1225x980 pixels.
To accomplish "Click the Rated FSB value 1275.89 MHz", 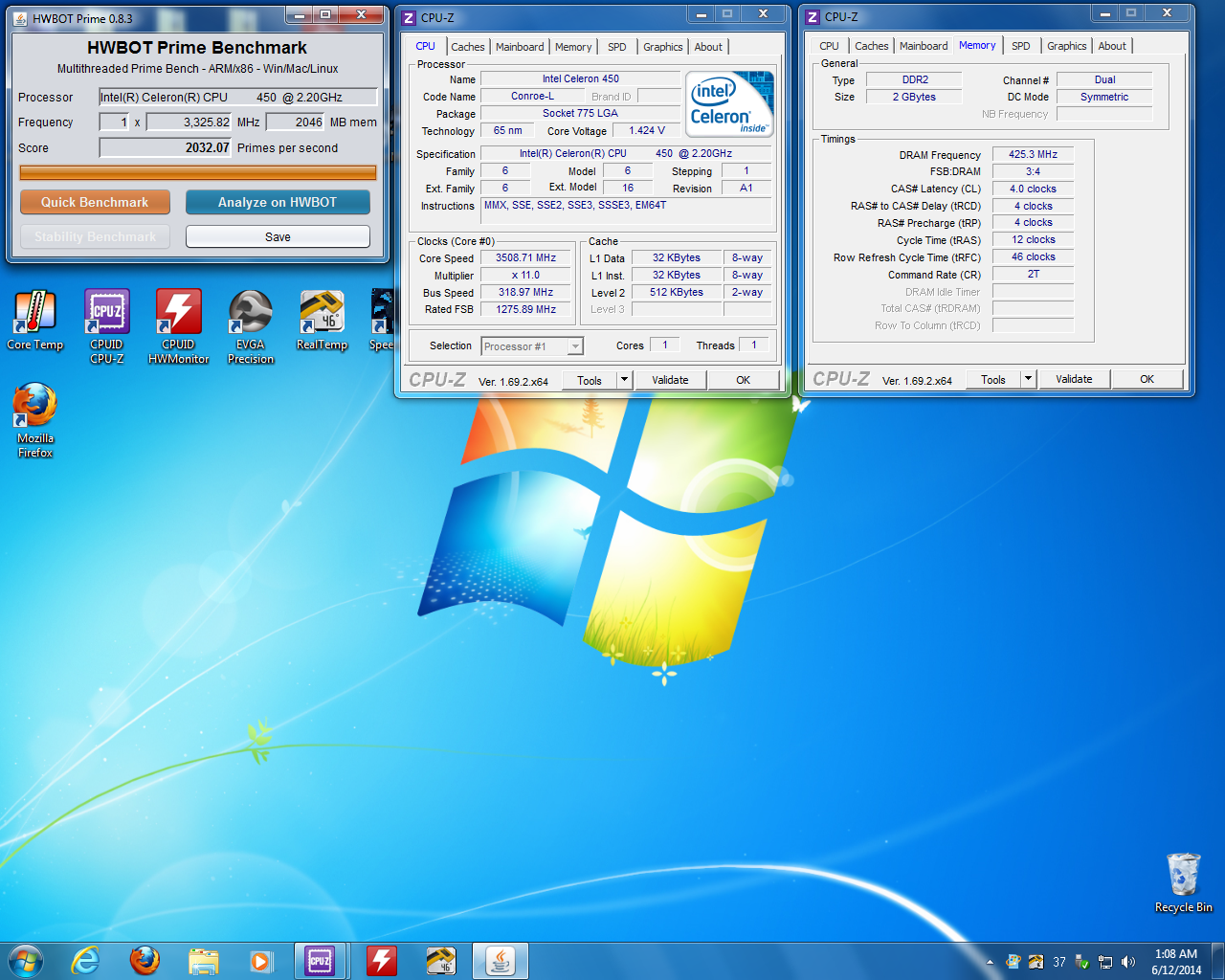I will click(525, 309).
